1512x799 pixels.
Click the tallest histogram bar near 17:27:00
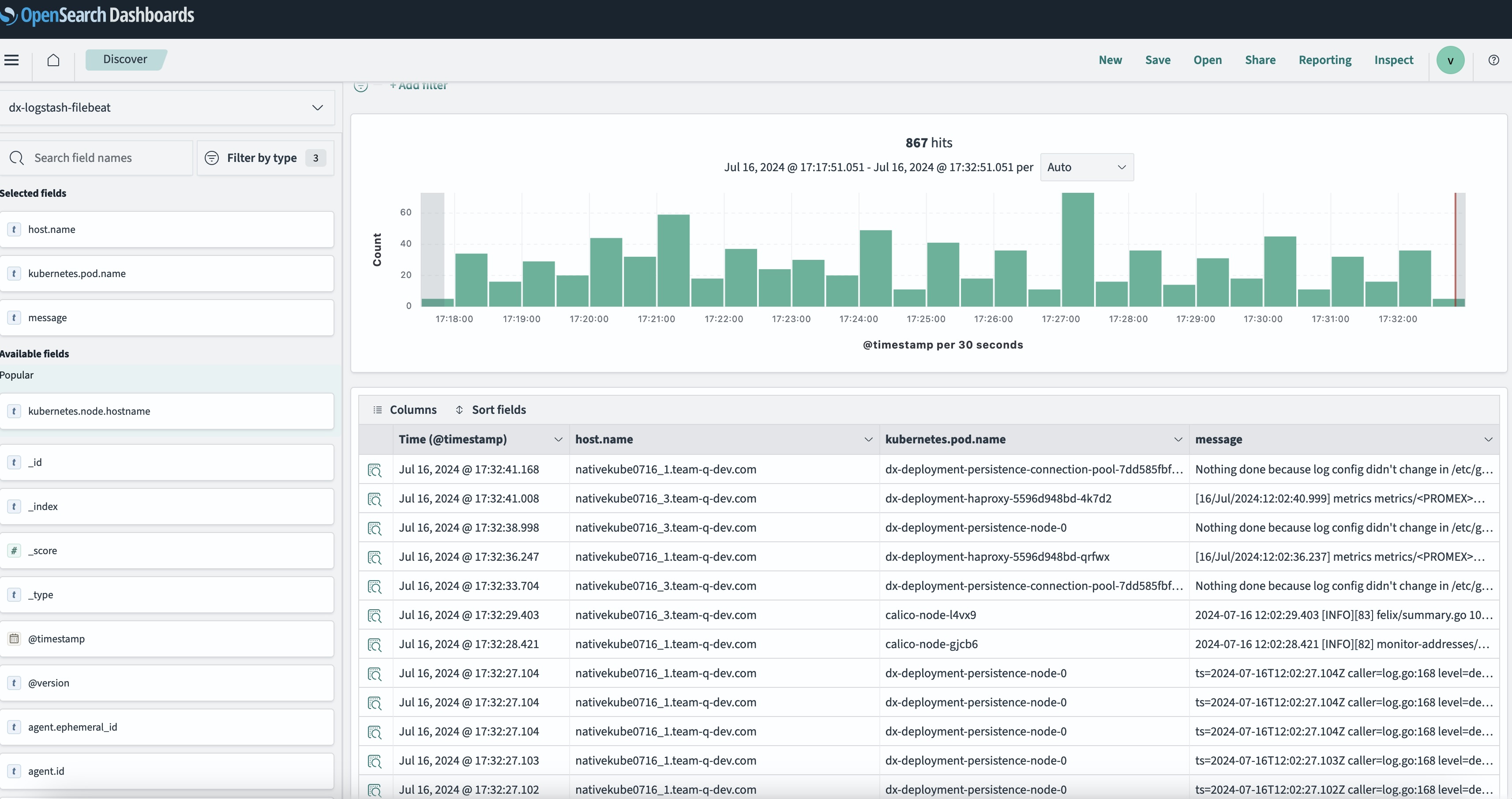pos(1078,250)
